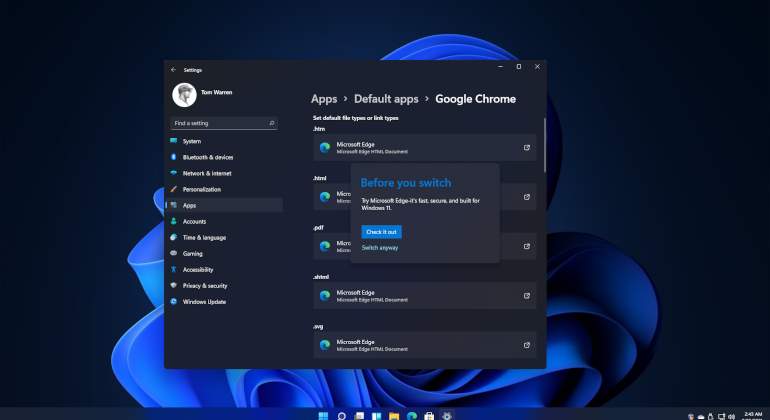Open the Windows Start menu
The height and width of the screenshot is (420, 770).
323,416
